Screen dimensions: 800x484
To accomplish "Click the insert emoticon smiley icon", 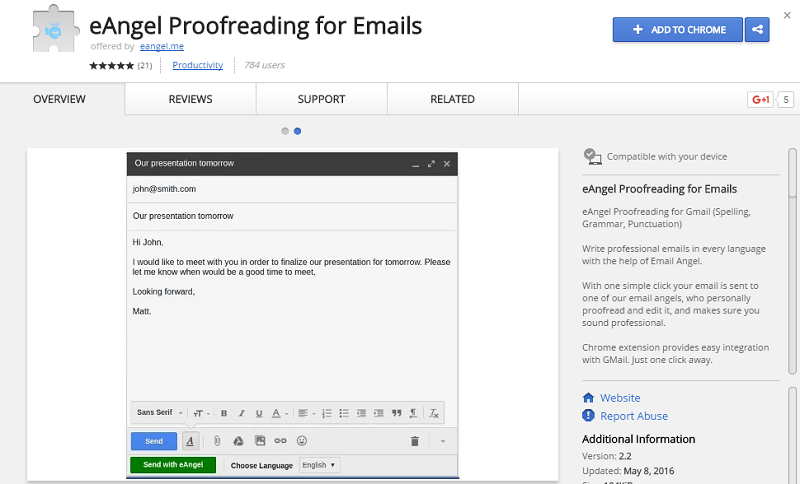I will [x=302, y=441].
